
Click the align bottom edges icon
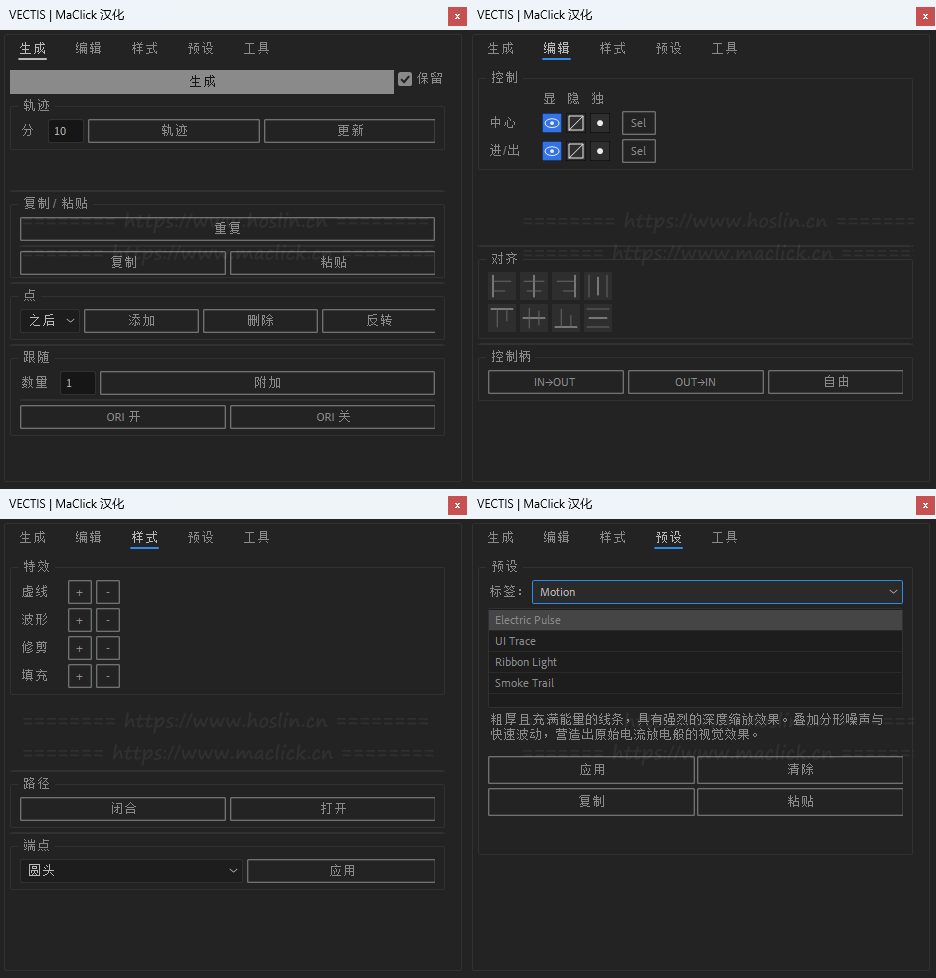click(x=566, y=319)
